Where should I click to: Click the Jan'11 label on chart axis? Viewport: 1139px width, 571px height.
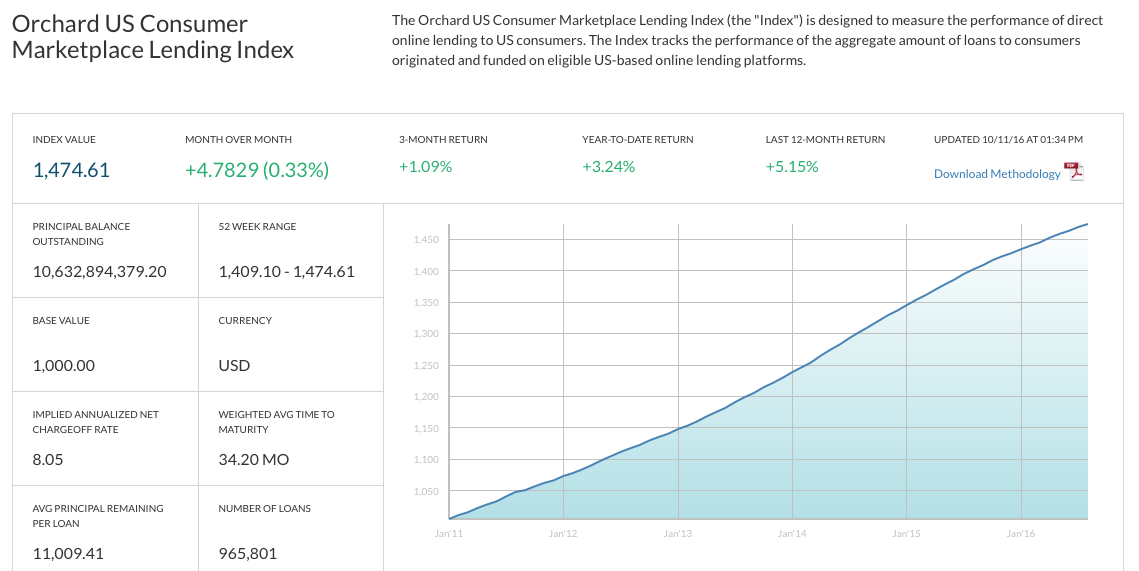(447, 534)
